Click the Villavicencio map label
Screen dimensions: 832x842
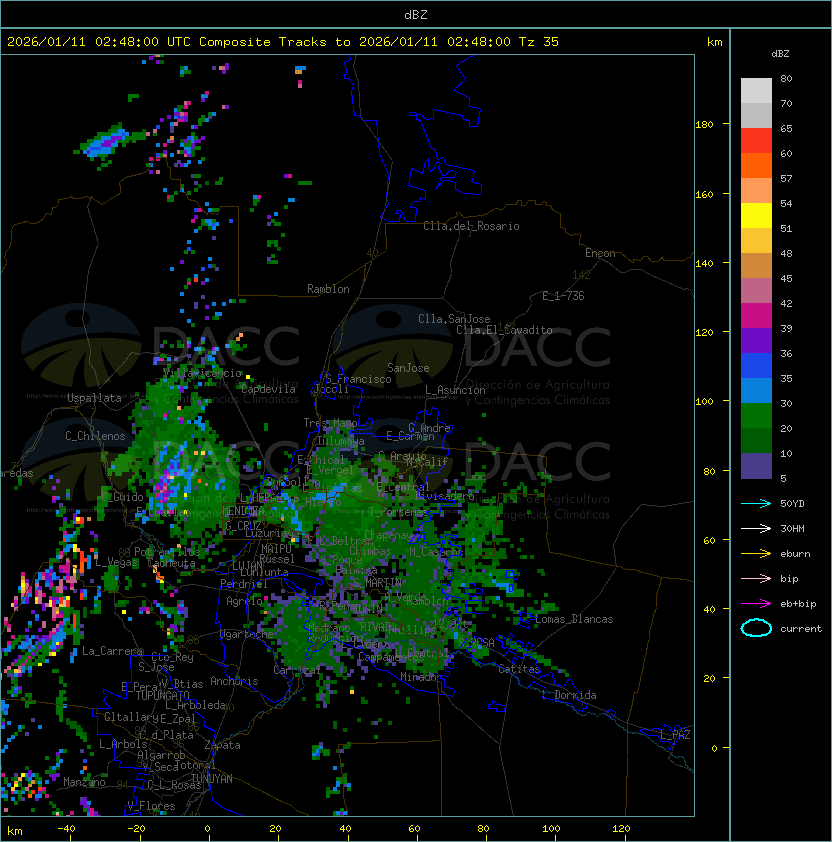202,373
